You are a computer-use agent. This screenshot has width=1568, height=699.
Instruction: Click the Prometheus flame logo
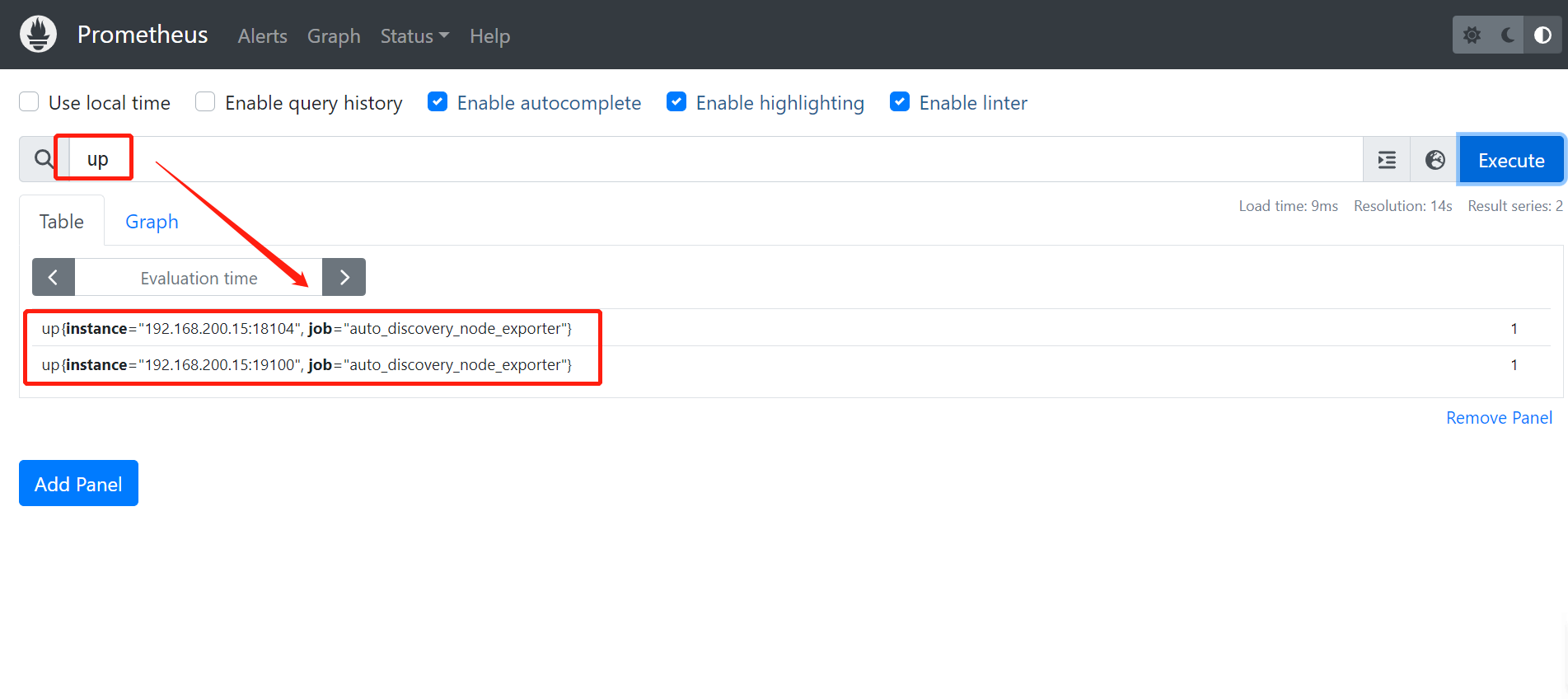pos(38,35)
